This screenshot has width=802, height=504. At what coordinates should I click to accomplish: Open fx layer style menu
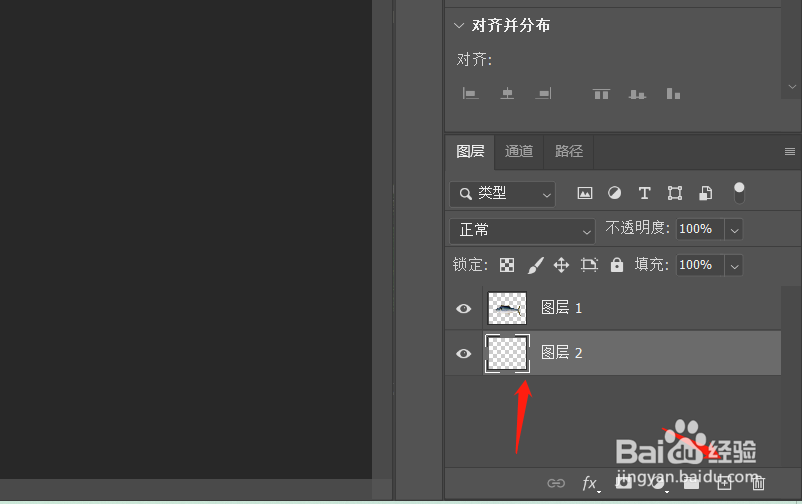pyautogui.click(x=590, y=484)
